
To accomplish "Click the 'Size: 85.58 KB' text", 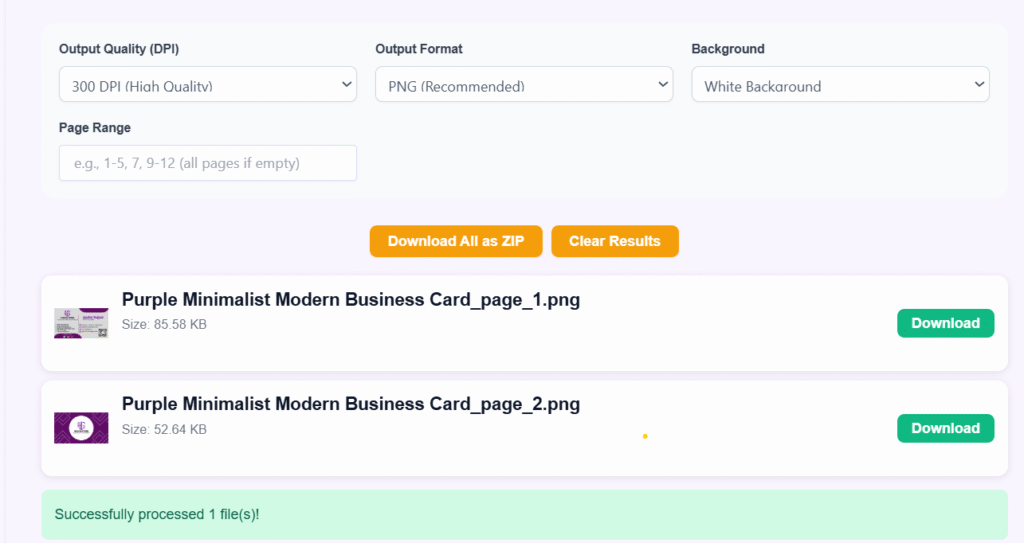I will coord(164,324).
